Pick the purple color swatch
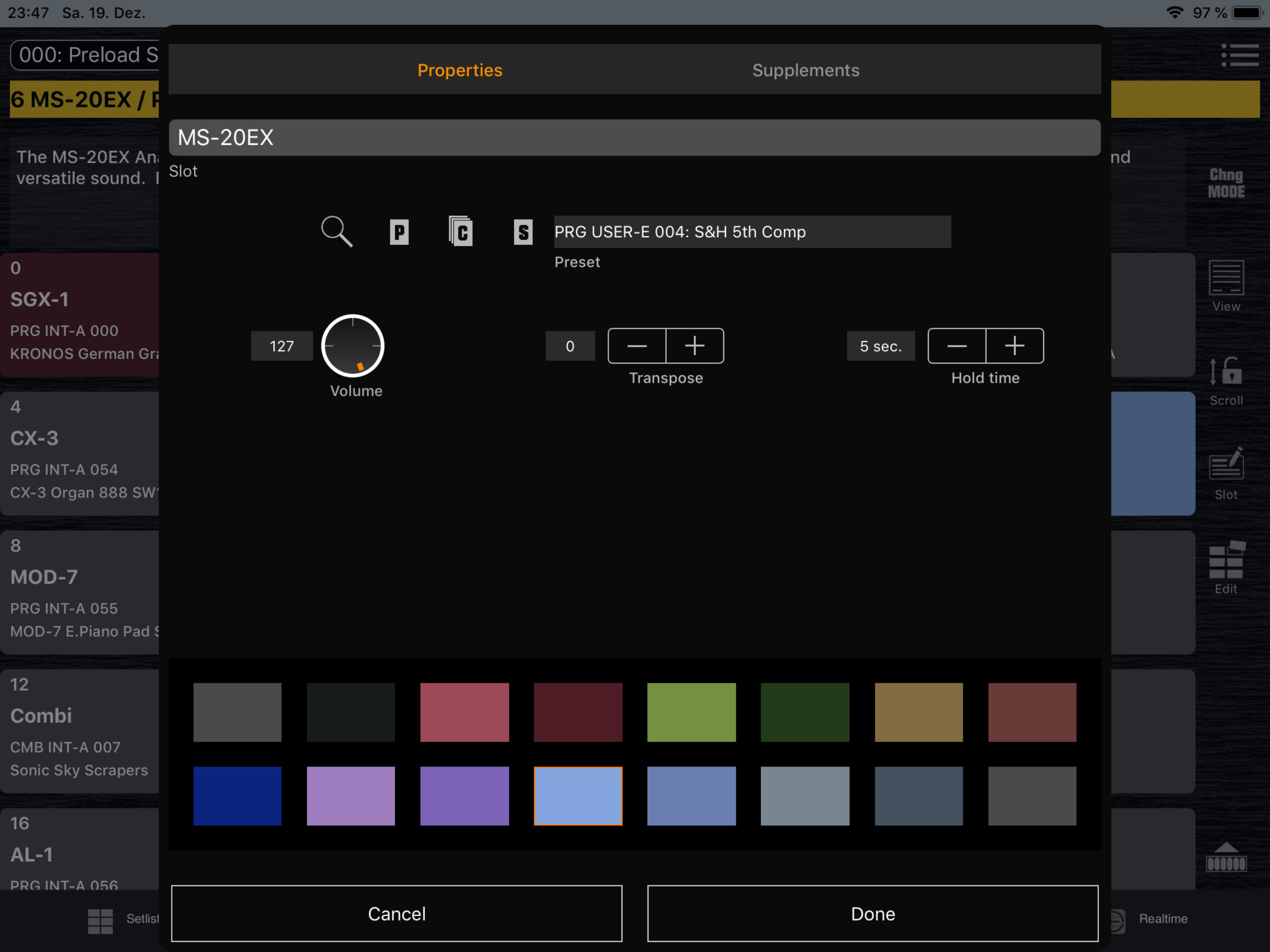Viewport: 1270px width, 952px height. [464, 796]
